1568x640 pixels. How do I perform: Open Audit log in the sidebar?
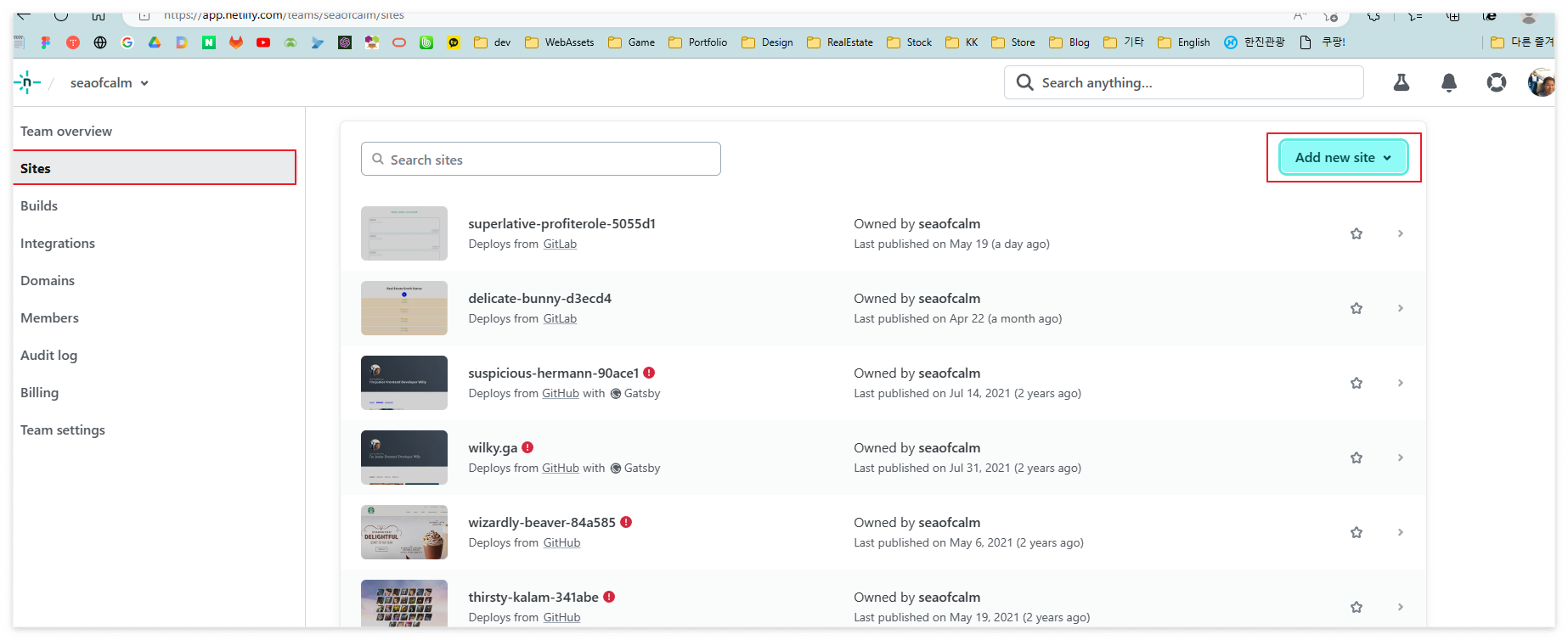[x=48, y=356]
